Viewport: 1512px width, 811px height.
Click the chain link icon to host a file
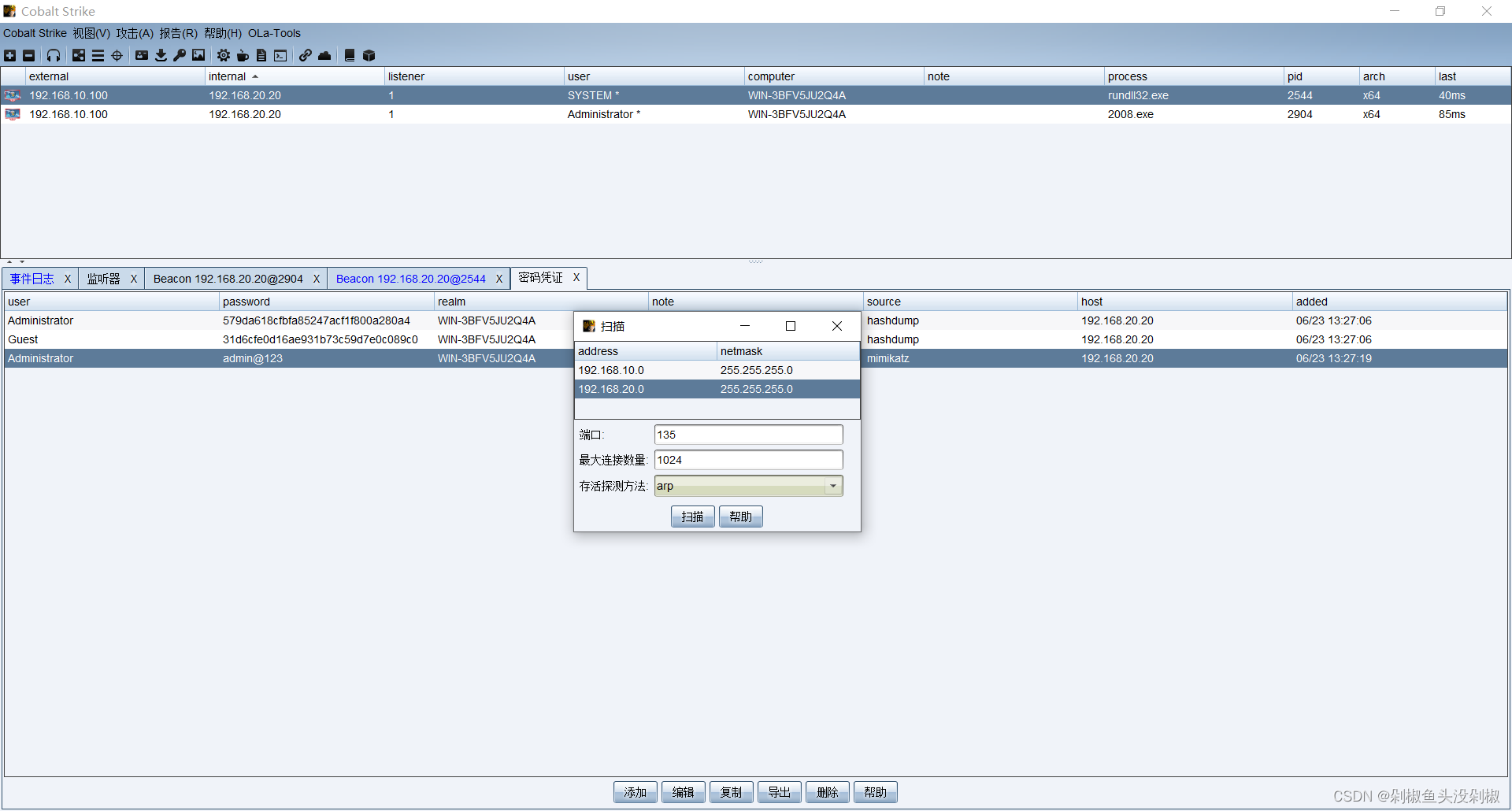(x=306, y=55)
